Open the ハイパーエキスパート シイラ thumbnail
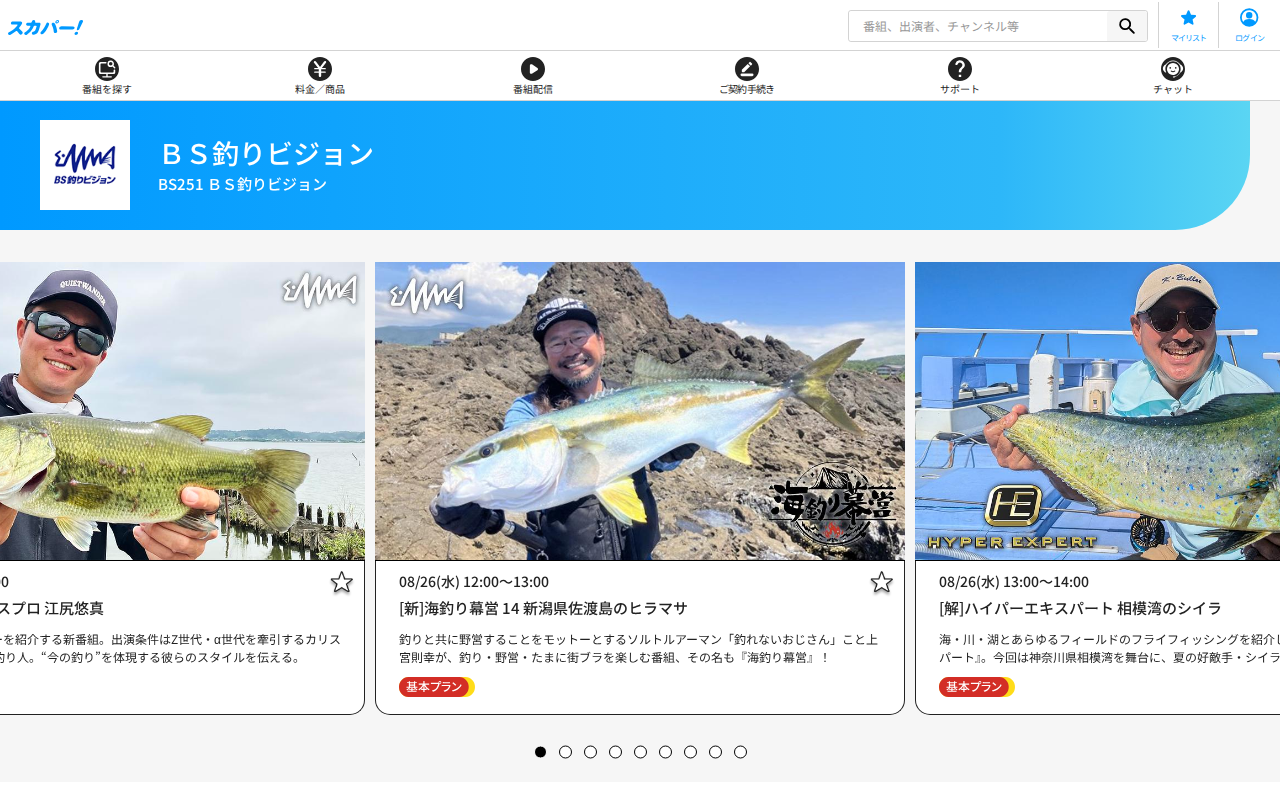The width and height of the screenshot is (1280, 800). pos(1097,411)
